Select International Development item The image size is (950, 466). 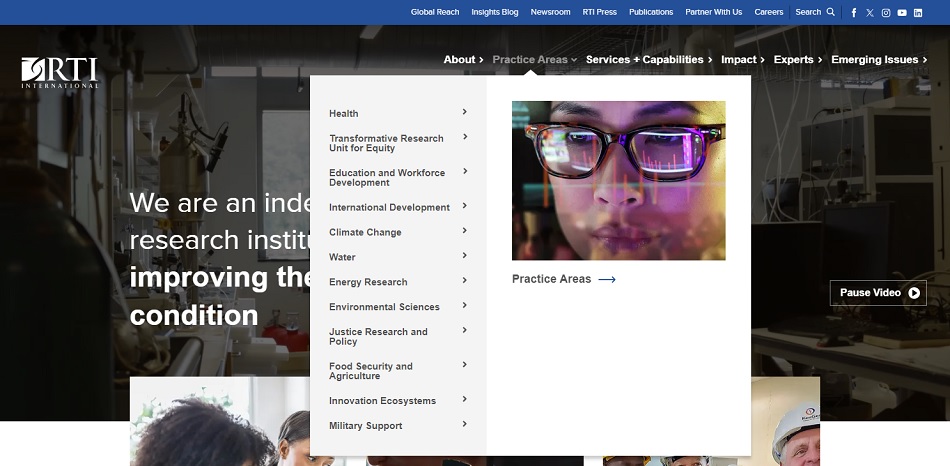(390, 207)
